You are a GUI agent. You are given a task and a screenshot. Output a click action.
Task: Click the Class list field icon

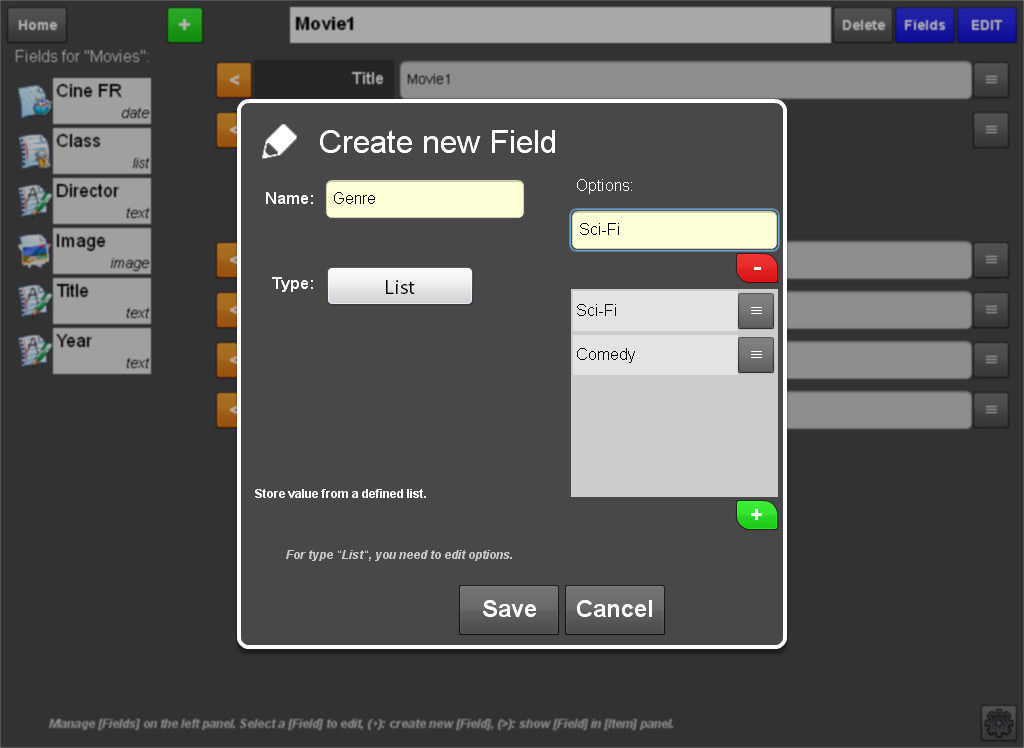(x=34, y=151)
